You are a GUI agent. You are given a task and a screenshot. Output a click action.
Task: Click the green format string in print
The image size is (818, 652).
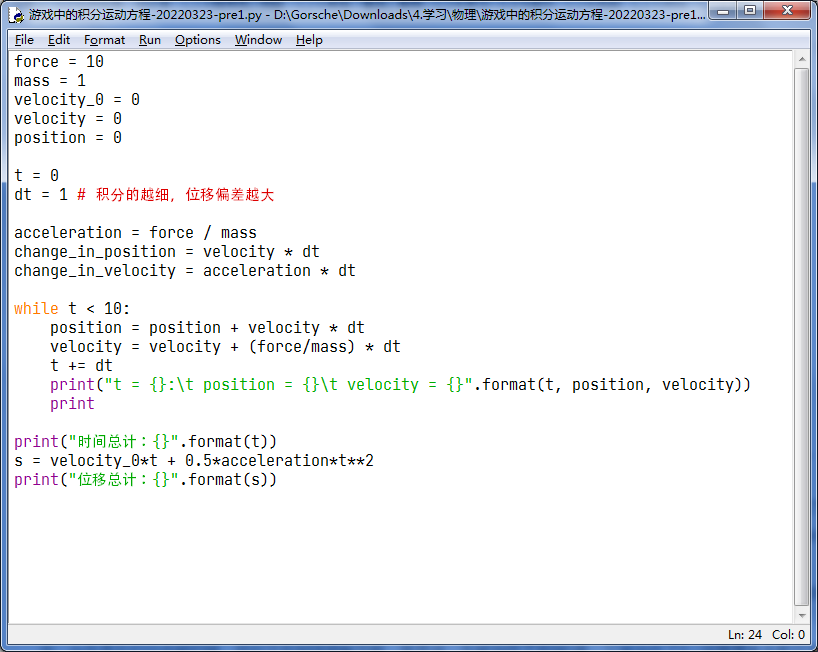(x=288, y=385)
